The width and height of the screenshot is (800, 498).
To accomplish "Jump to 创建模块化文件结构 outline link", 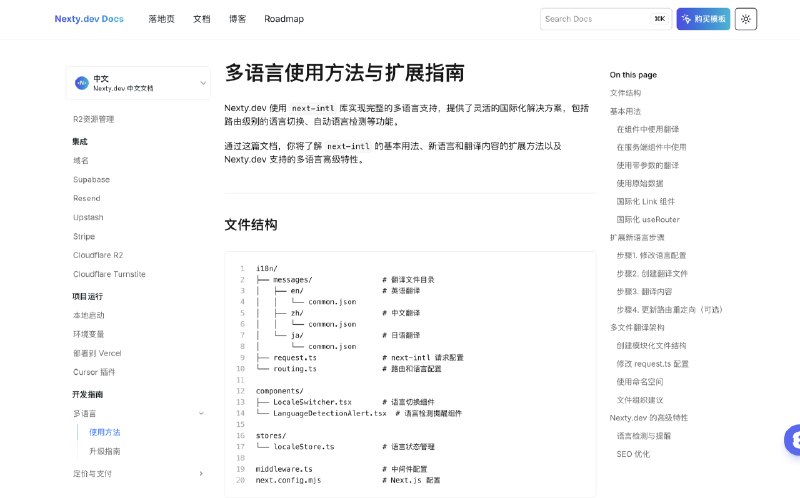I will pyautogui.click(x=651, y=345).
